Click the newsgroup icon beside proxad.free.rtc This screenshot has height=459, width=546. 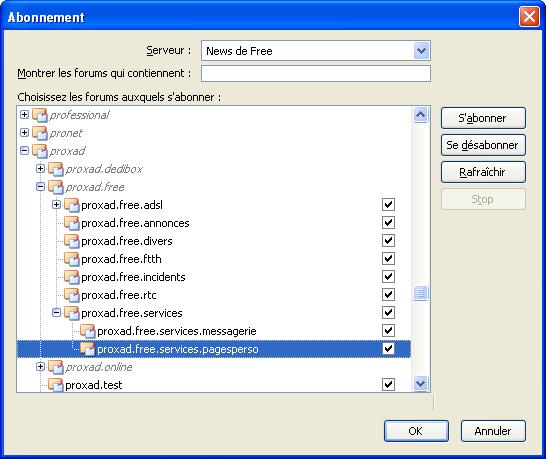72,295
